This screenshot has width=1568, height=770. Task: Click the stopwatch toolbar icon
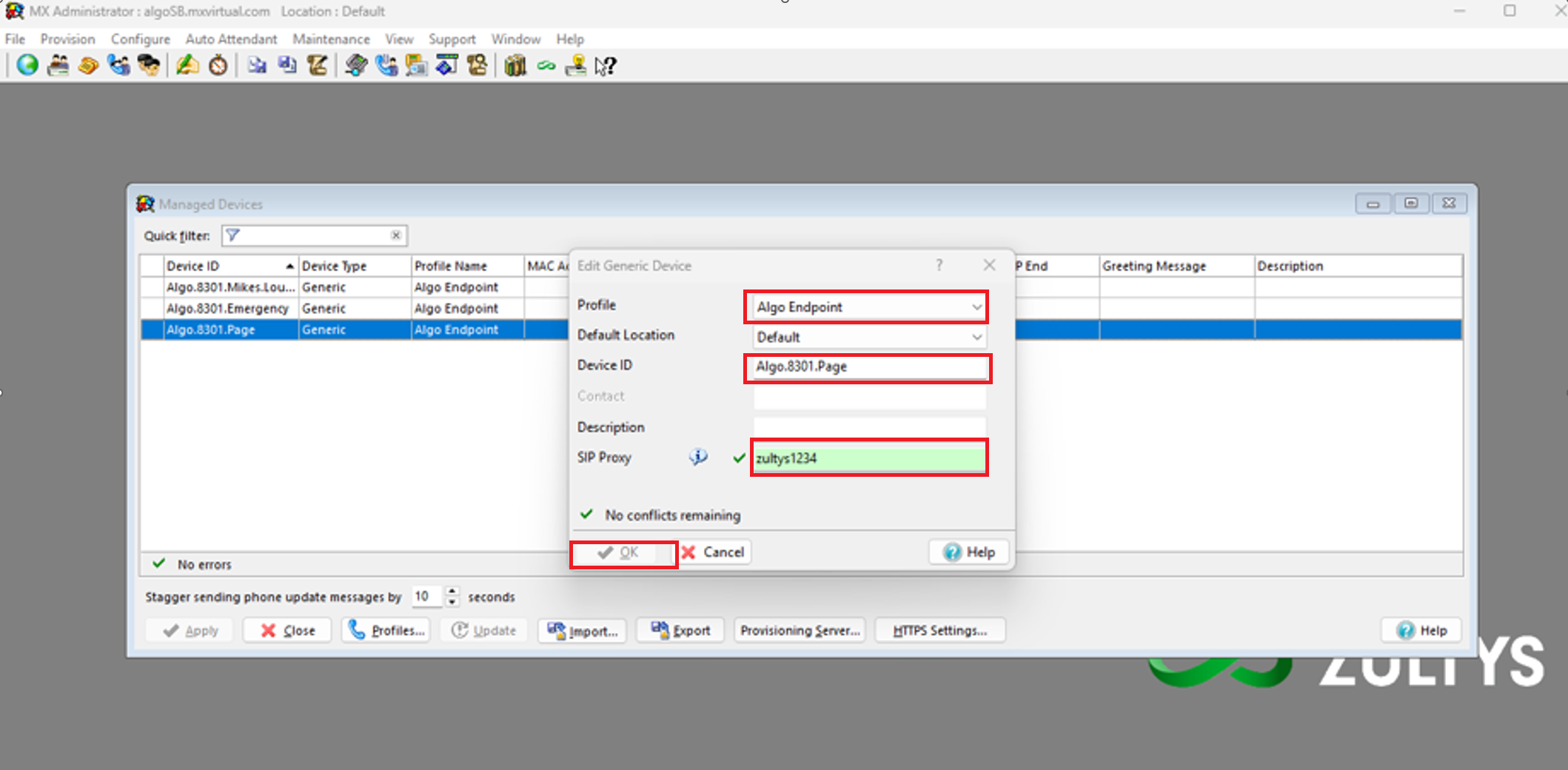[x=218, y=65]
